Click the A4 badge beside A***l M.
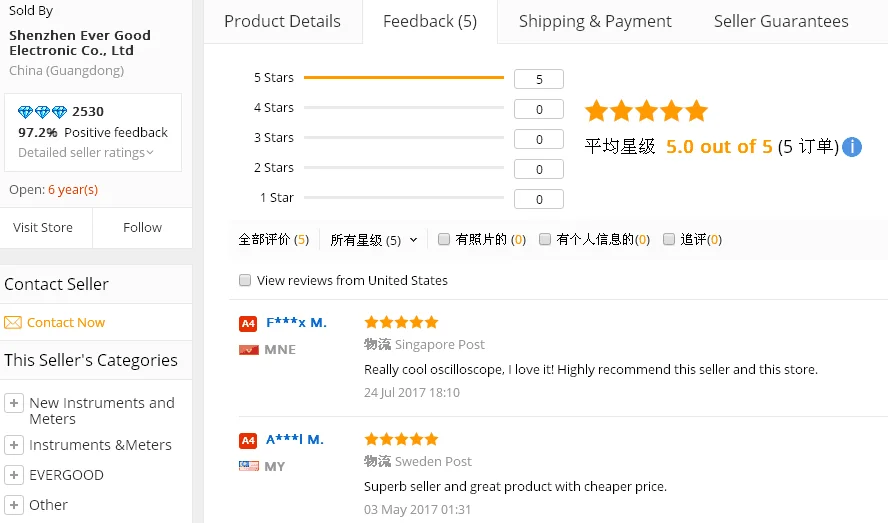This screenshot has height=523, width=888. pyautogui.click(x=248, y=440)
